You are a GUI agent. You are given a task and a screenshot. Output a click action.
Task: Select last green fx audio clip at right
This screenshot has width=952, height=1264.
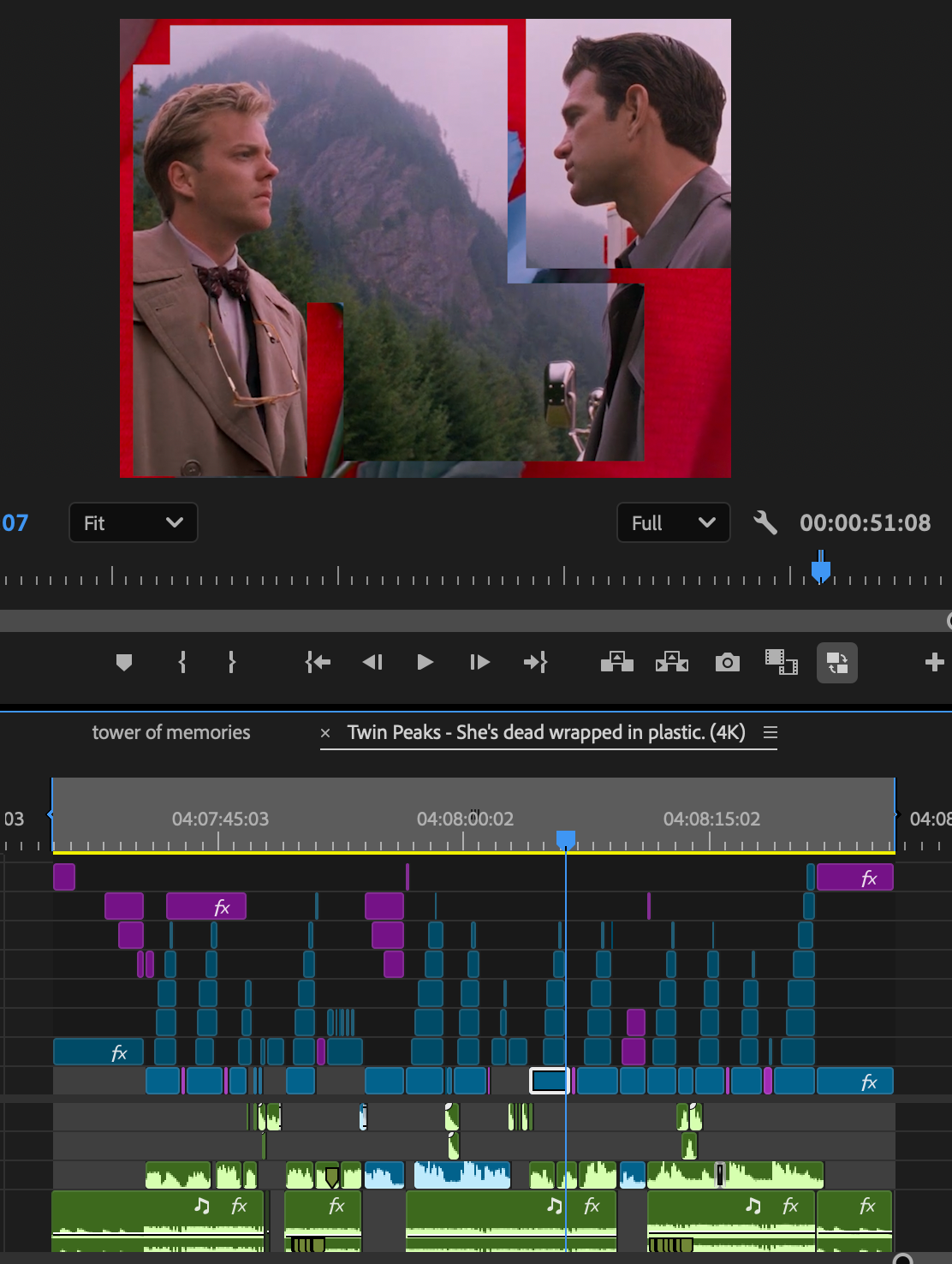(x=854, y=1221)
